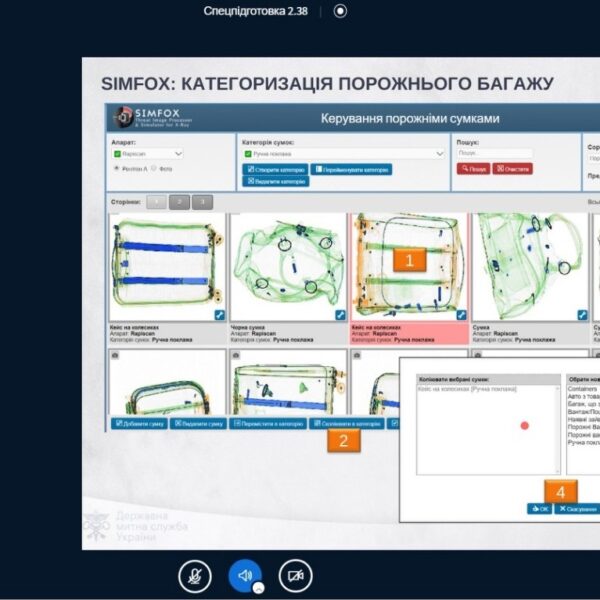The width and height of the screenshot is (600, 600).
Task: Select the Чорна сумка x-ray thumbnail
Action: tap(289, 267)
